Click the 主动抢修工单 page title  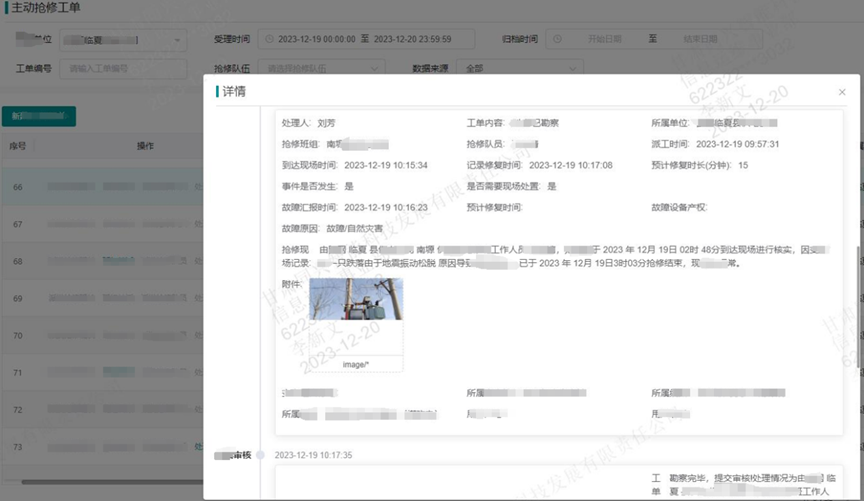pyautogui.click(x=46, y=8)
